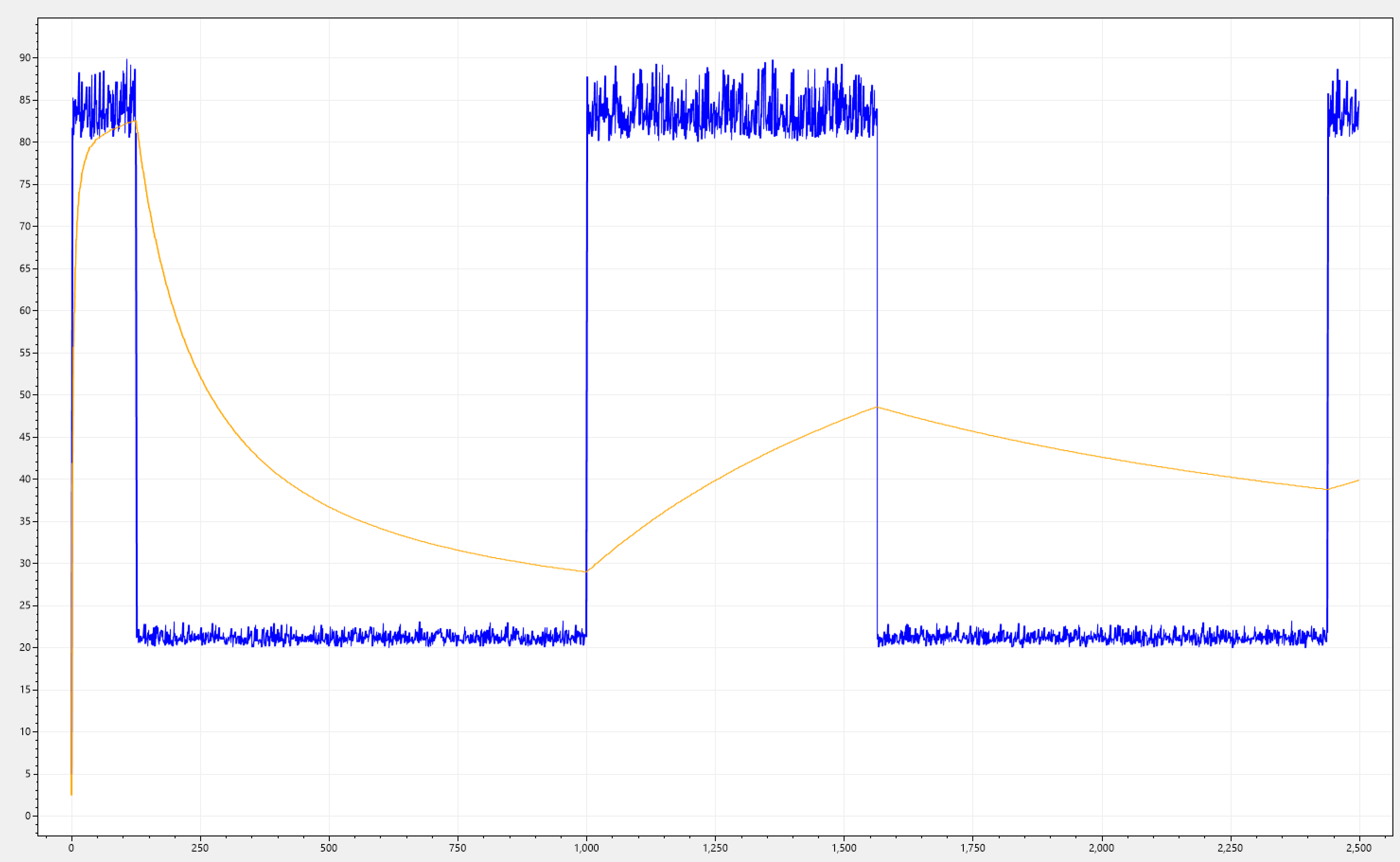Click the orange curve peak near x 125
This screenshot has height=862, width=1400.
click(x=135, y=121)
